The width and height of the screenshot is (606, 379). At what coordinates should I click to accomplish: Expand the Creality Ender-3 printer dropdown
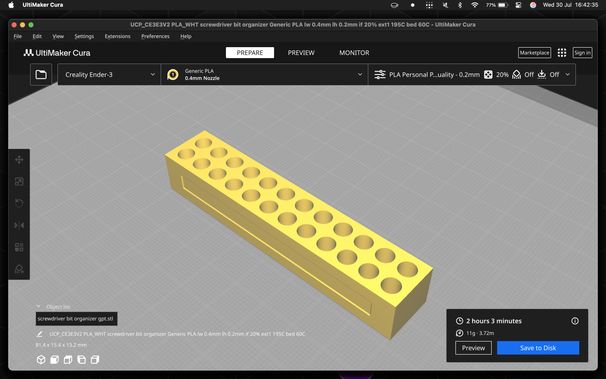109,75
